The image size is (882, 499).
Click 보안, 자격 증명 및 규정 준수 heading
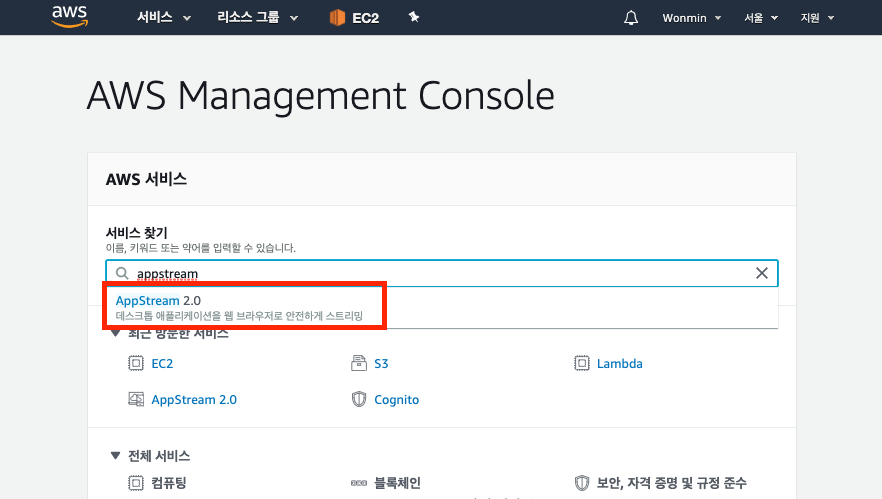pos(672,483)
